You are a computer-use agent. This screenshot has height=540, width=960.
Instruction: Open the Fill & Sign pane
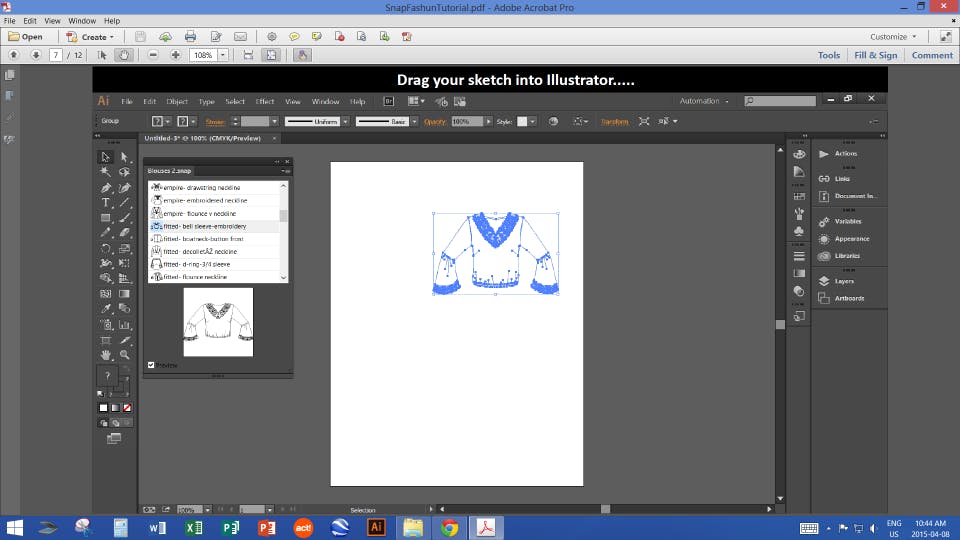pyautogui.click(x=876, y=55)
